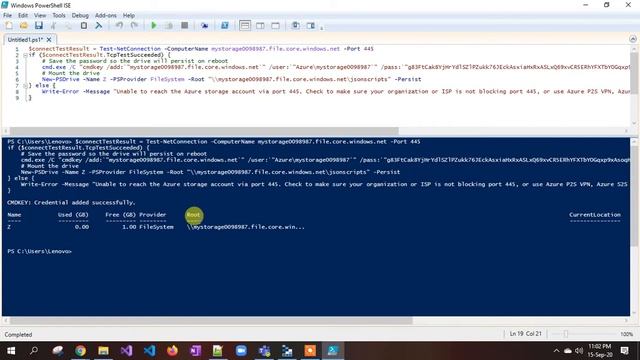Show Script Pane Right layout
The height and width of the screenshot is (360, 640).
260,25
